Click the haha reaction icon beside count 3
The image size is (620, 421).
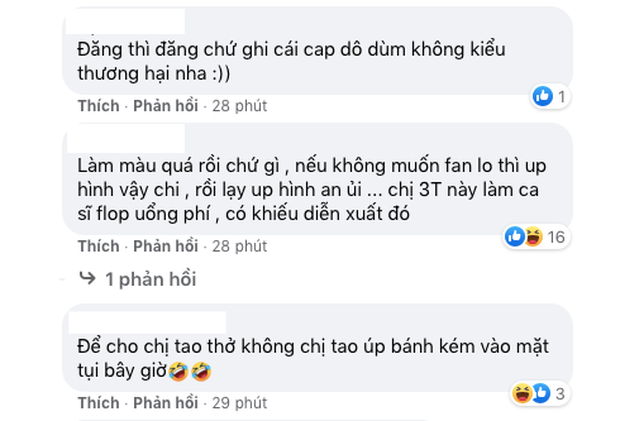pos(522,393)
